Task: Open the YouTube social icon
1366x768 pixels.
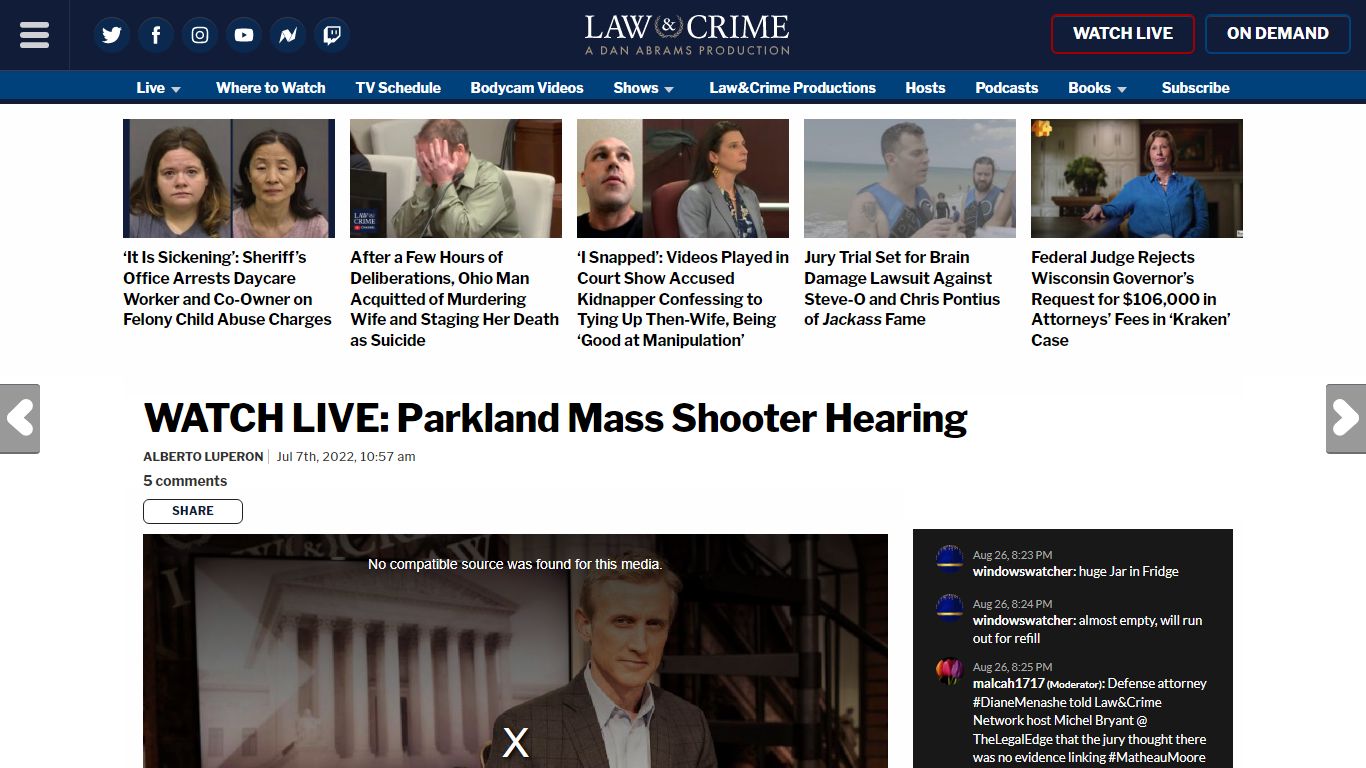Action: point(244,35)
